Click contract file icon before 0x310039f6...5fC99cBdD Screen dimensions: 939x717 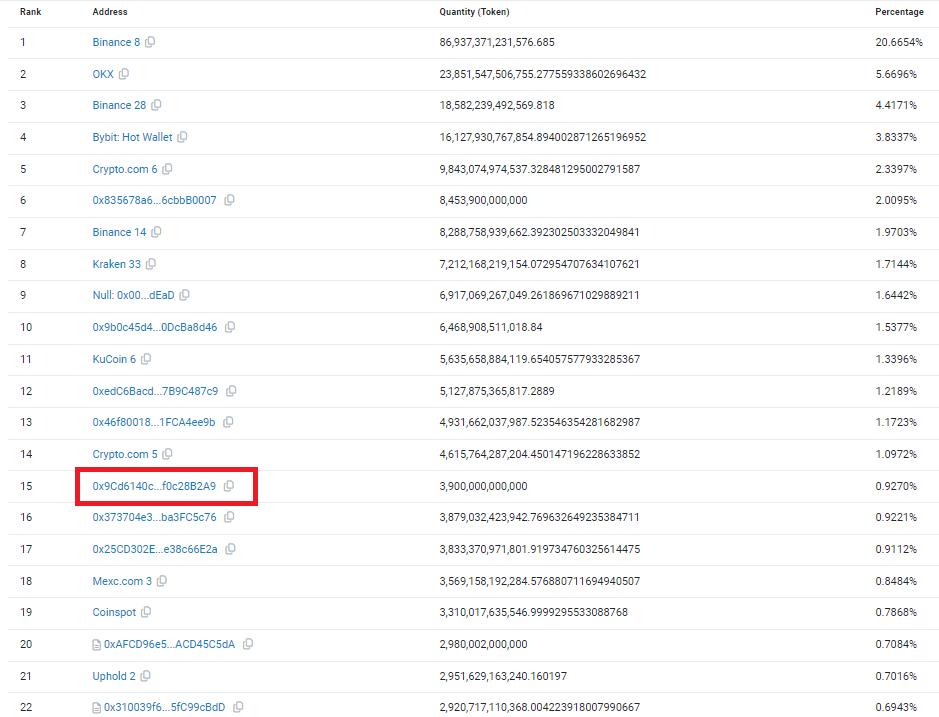(96, 707)
